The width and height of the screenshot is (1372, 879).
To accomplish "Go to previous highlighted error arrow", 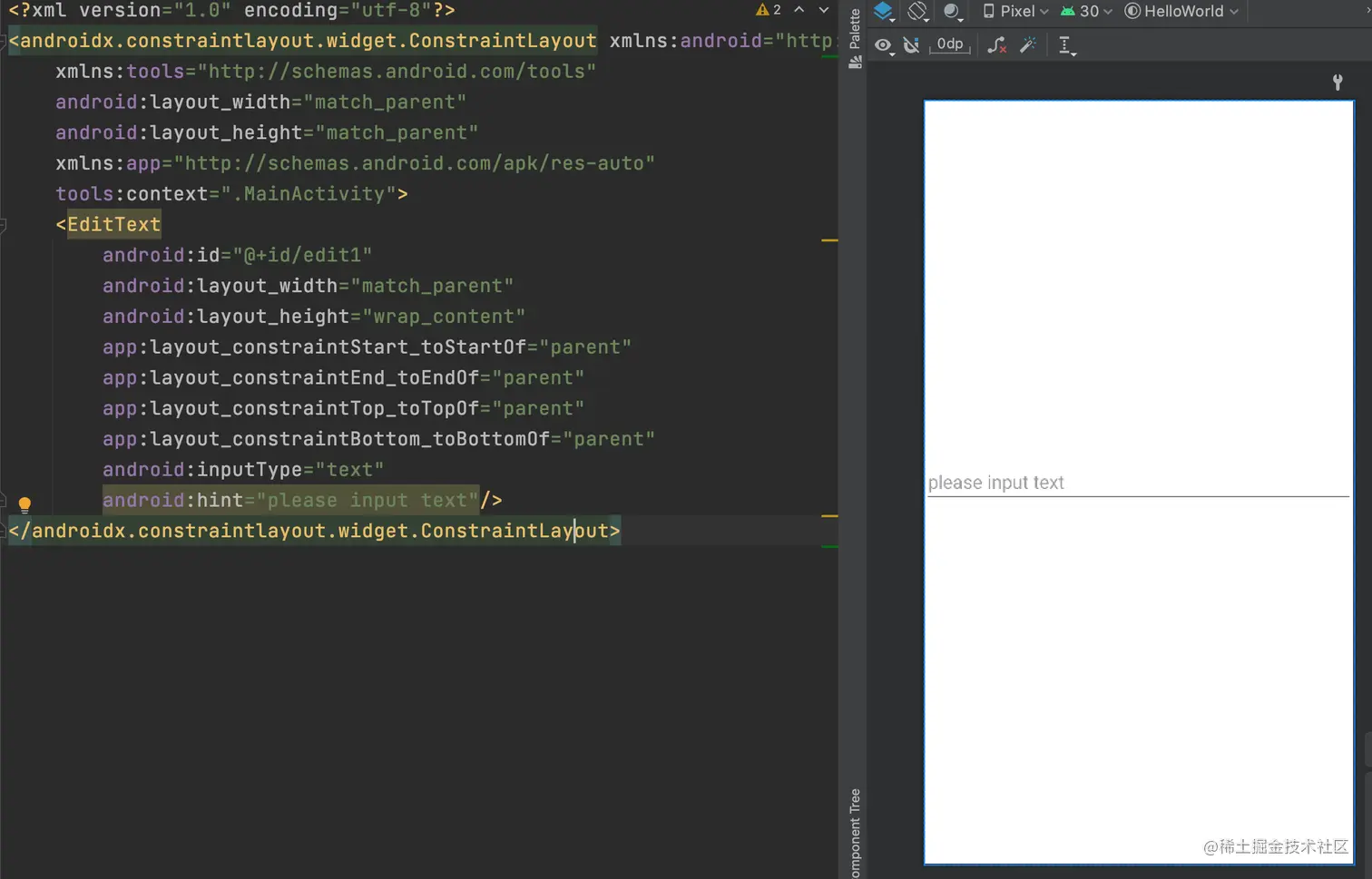I will [x=799, y=10].
